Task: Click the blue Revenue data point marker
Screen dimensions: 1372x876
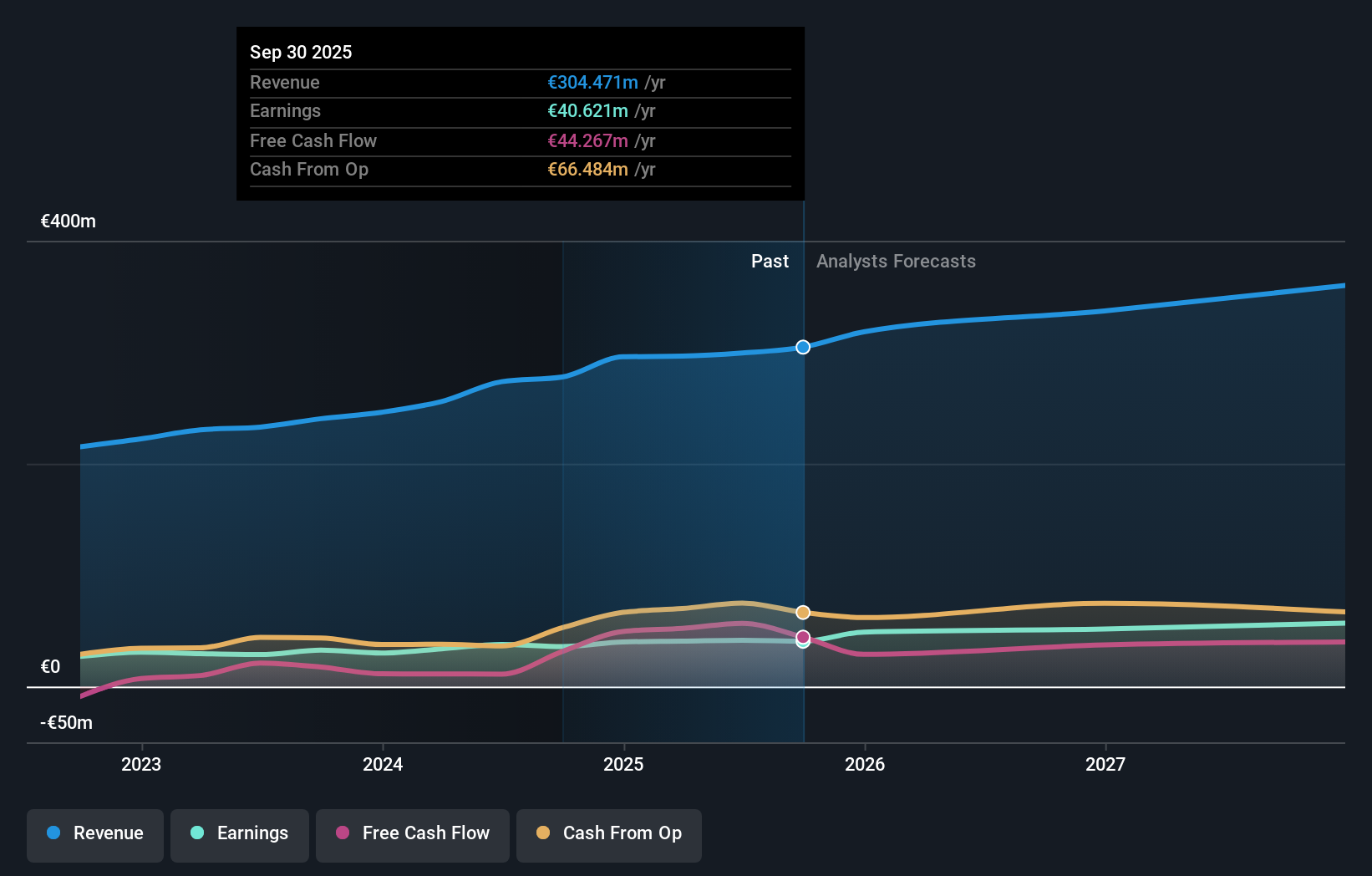Action: coord(802,347)
